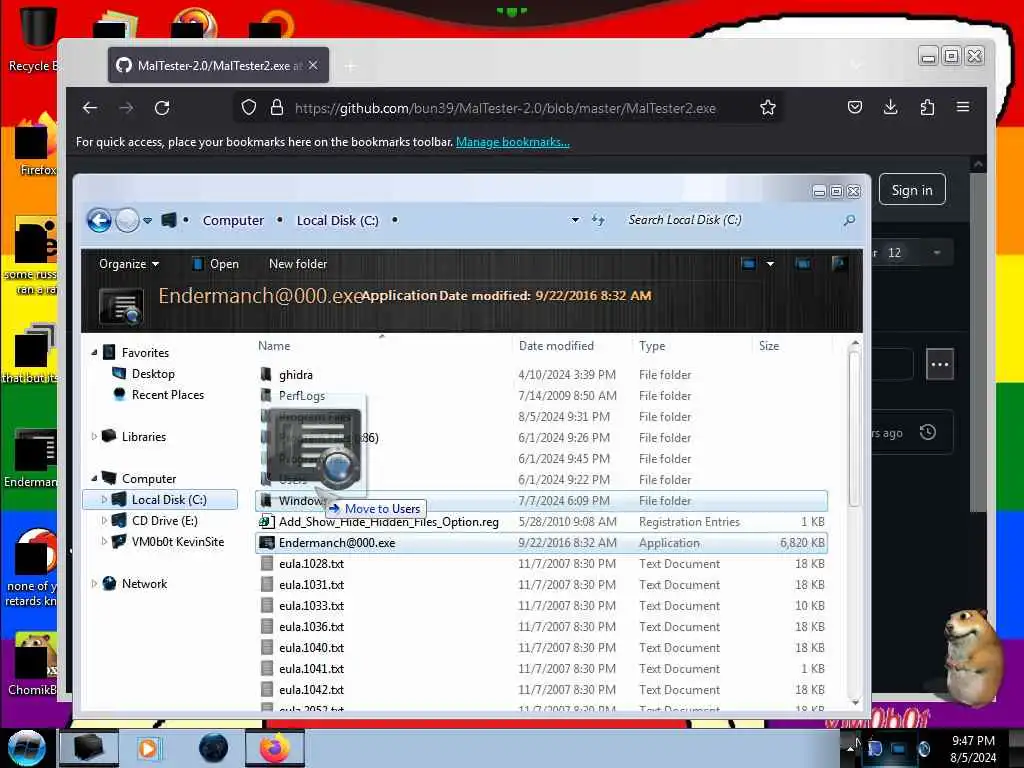Open Explorer recent pages dropdown arrow
The image size is (1024, 768).
(148, 221)
